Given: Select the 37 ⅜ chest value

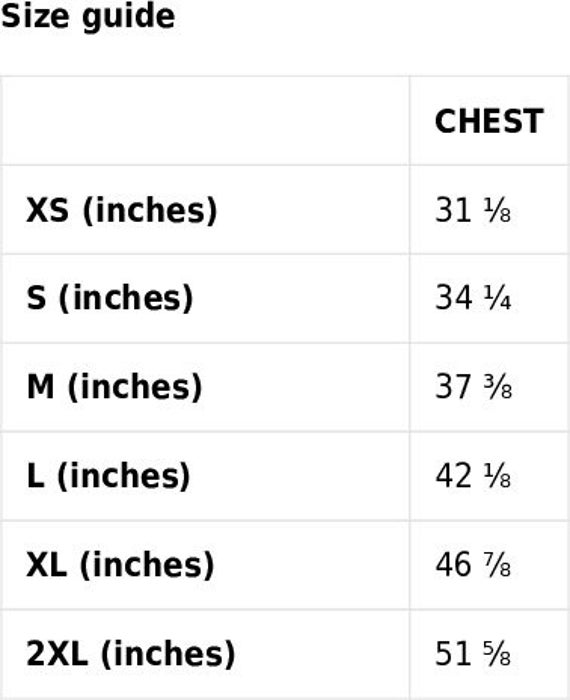Looking at the screenshot, I should pos(473,387).
